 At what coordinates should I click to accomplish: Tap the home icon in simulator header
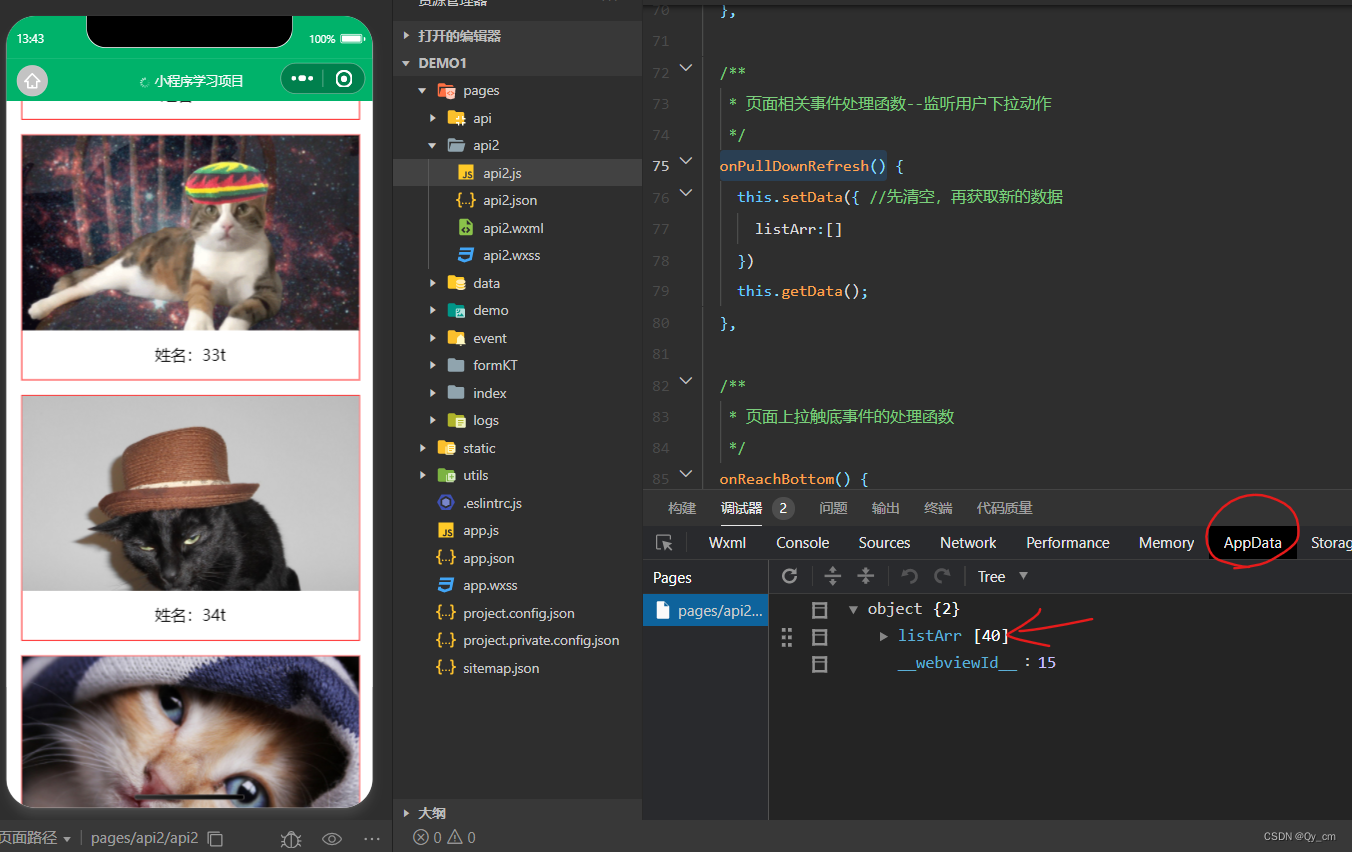[32, 81]
